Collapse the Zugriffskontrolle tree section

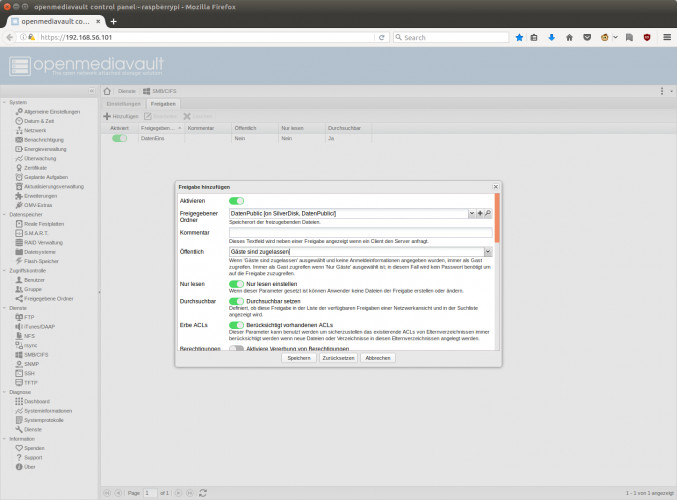click(x=4, y=271)
